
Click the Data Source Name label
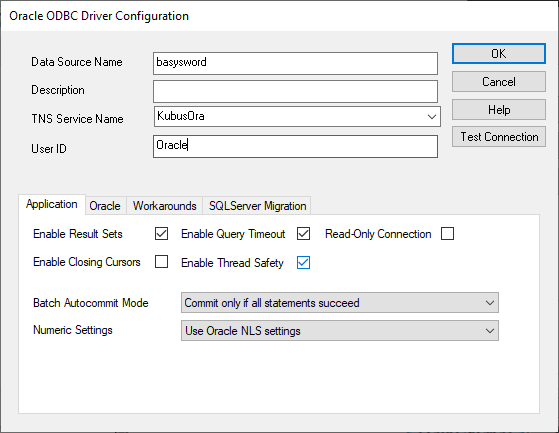(77, 62)
